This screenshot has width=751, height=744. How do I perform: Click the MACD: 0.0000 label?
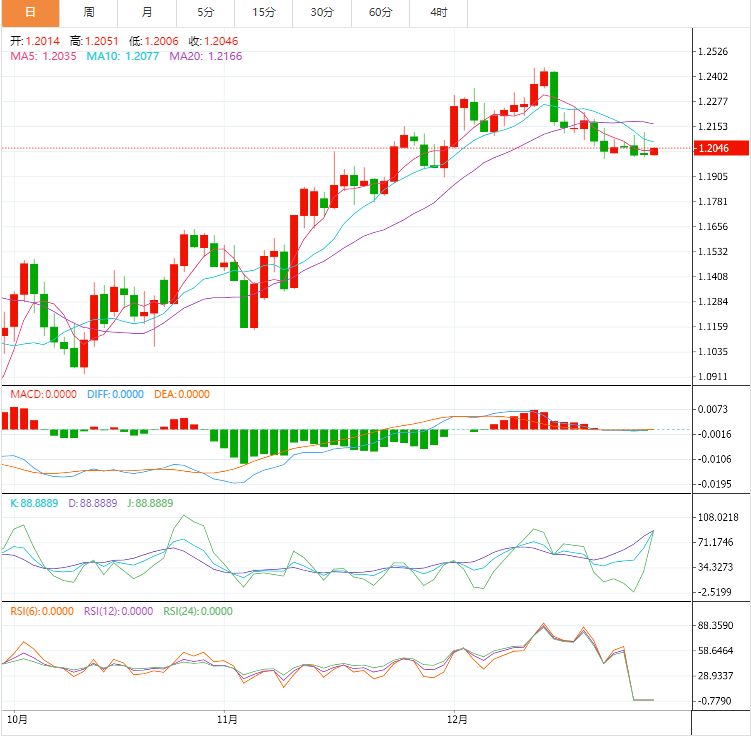[41, 394]
